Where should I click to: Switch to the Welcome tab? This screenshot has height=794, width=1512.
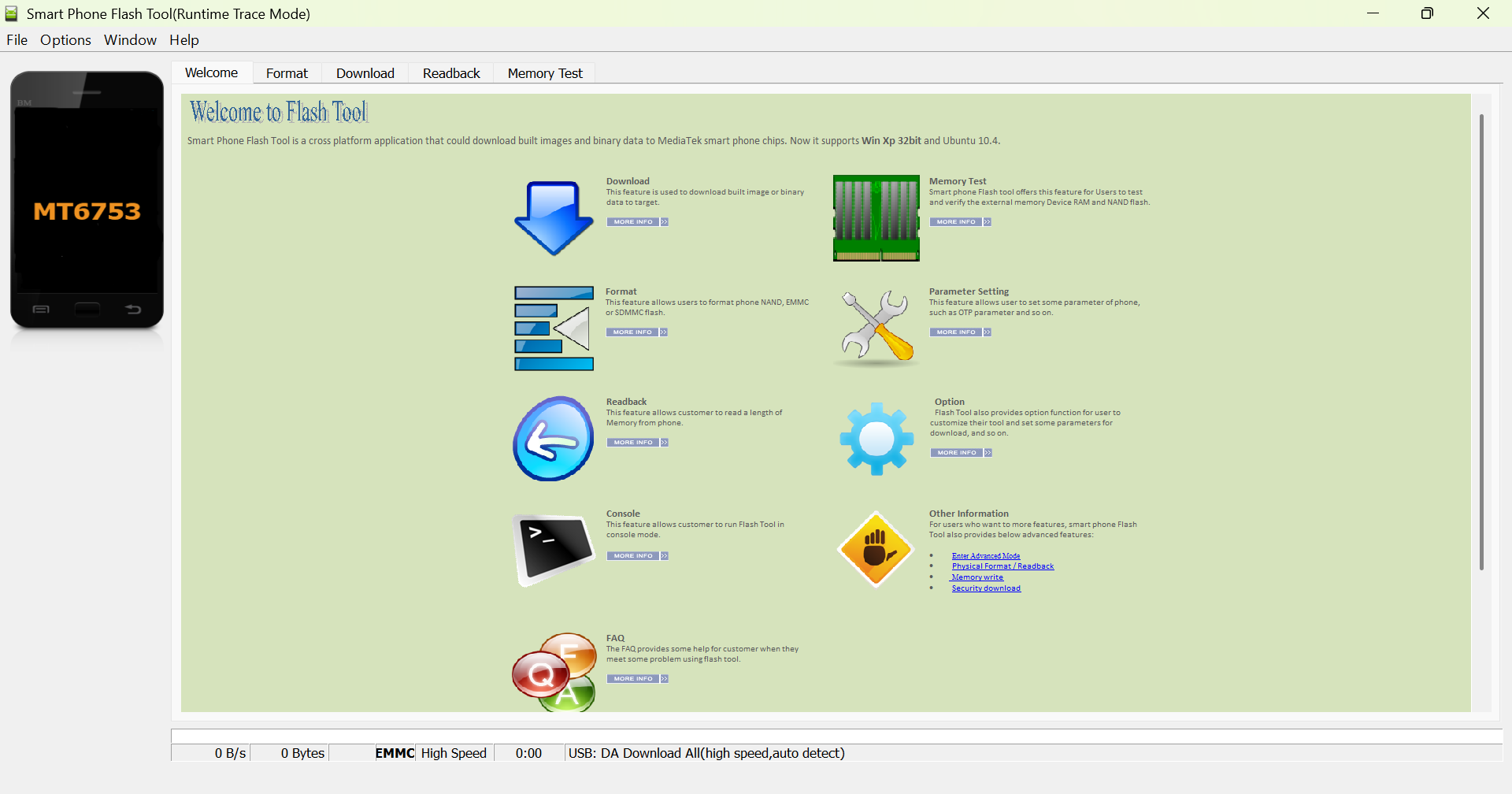coord(211,72)
